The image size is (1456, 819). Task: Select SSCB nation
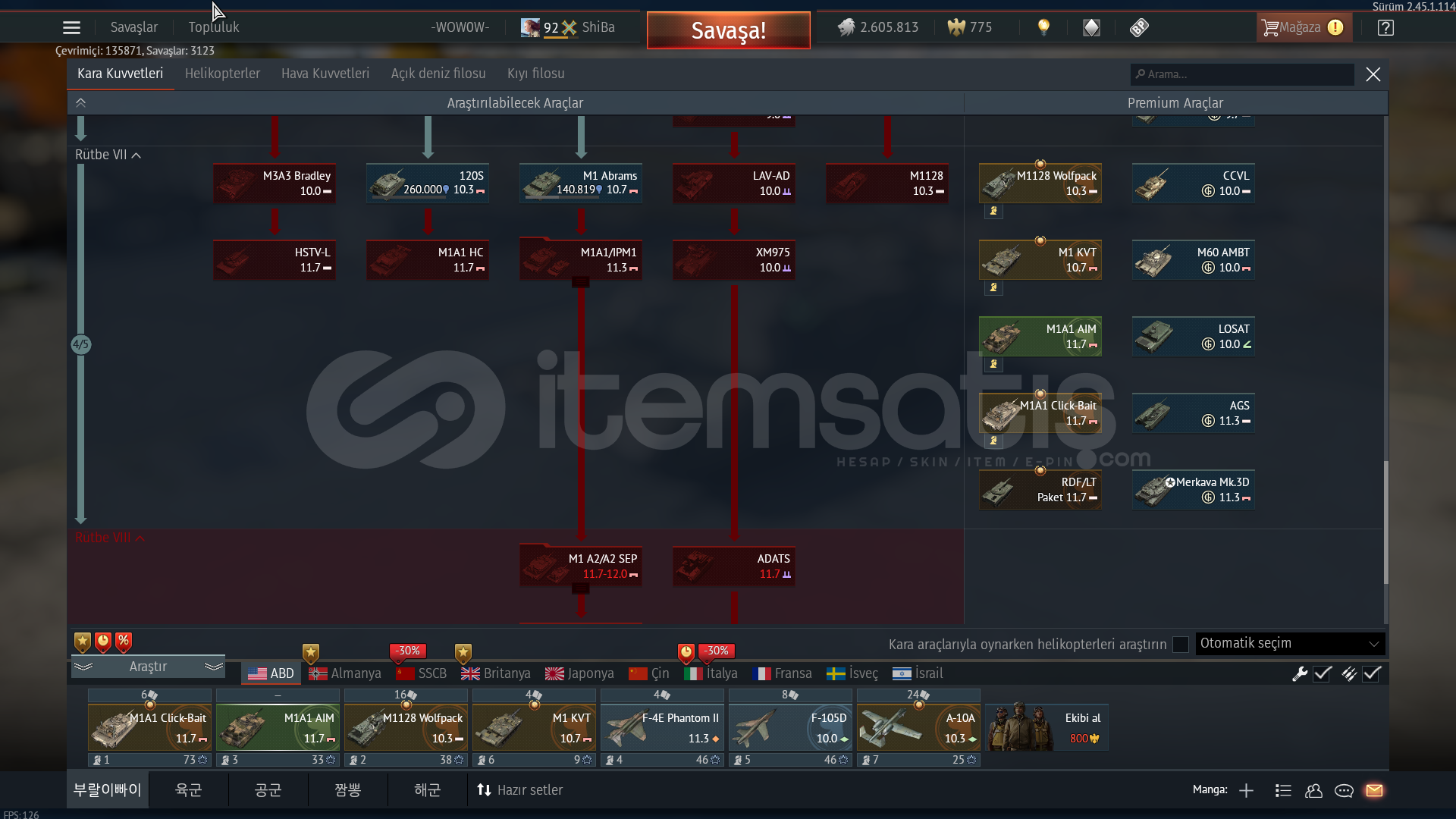coord(421,673)
